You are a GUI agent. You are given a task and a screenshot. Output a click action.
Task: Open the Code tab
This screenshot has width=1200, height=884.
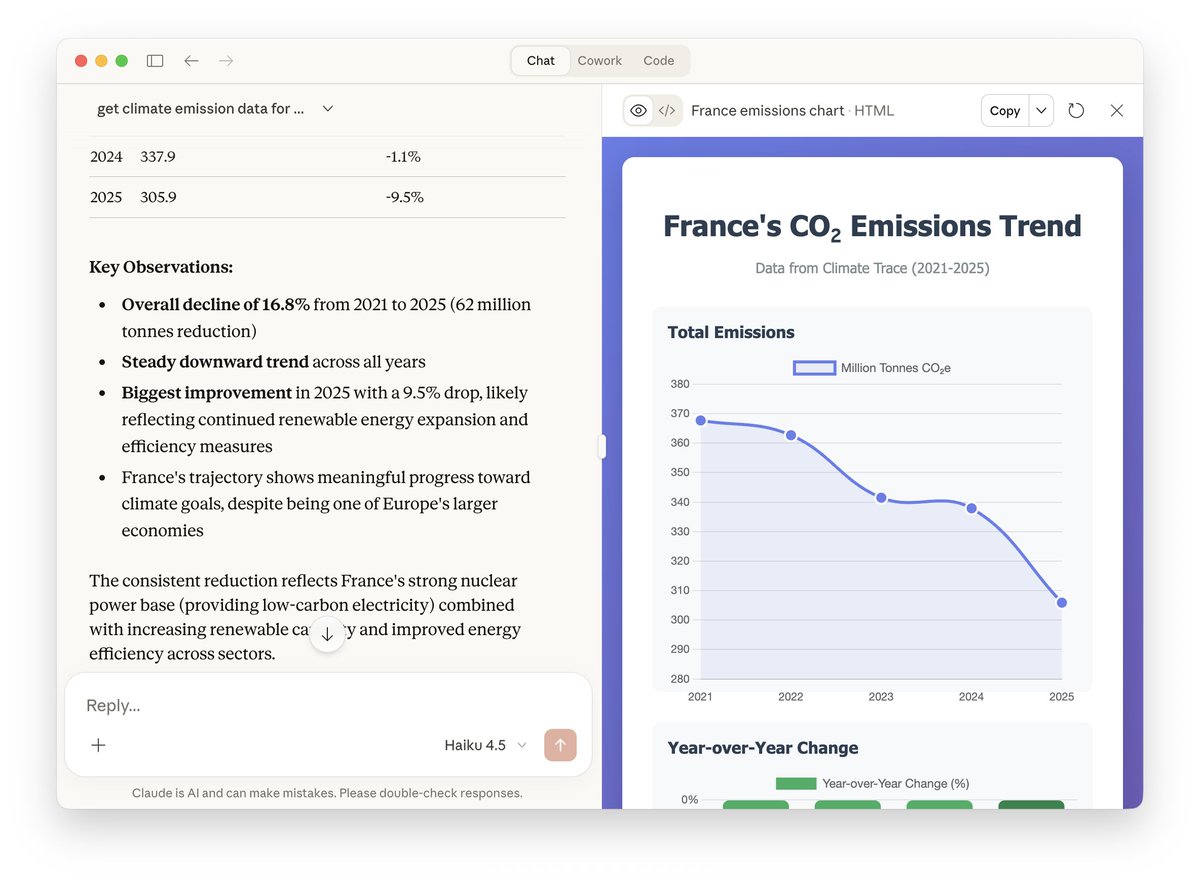coord(658,60)
